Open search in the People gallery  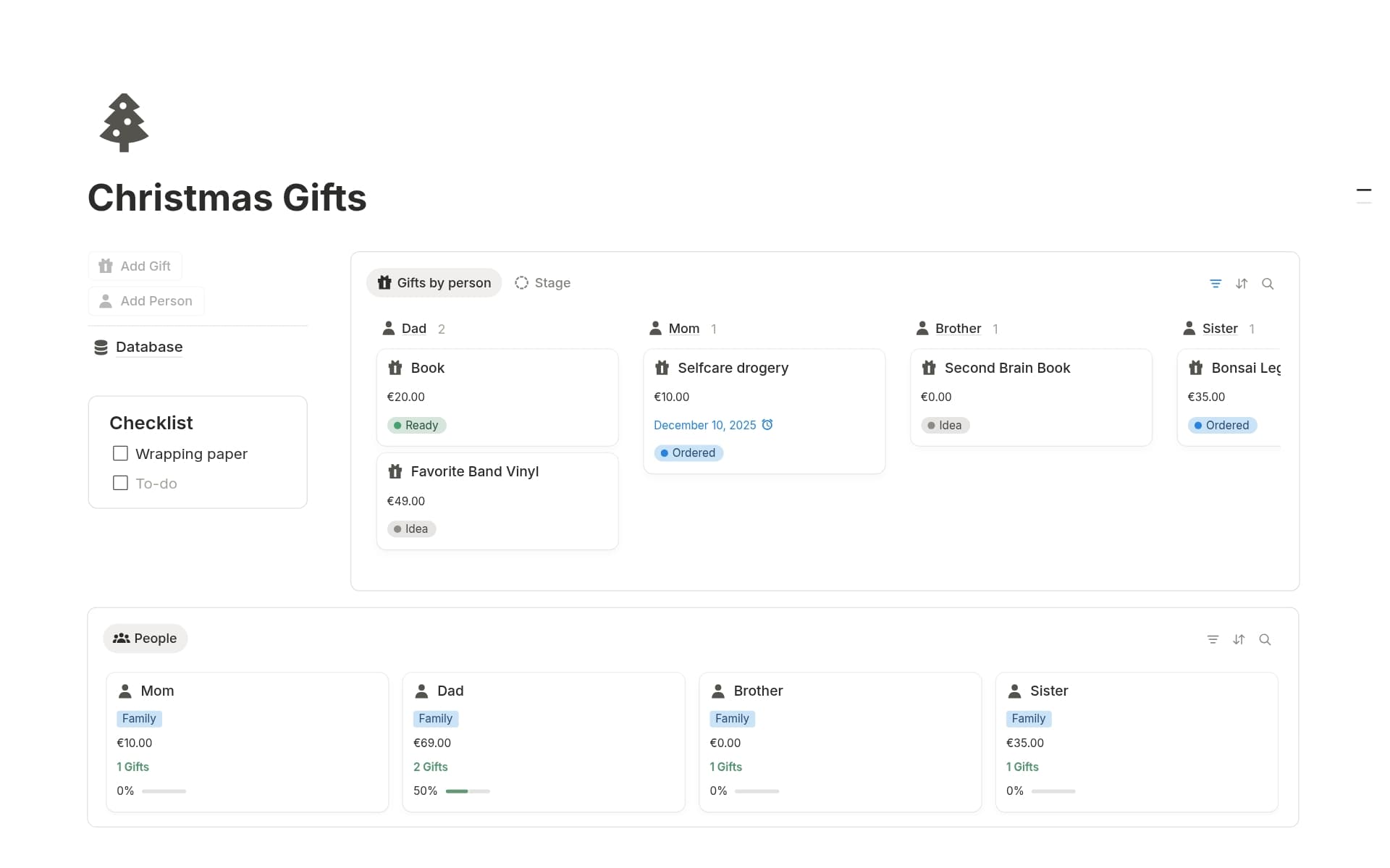1265,639
